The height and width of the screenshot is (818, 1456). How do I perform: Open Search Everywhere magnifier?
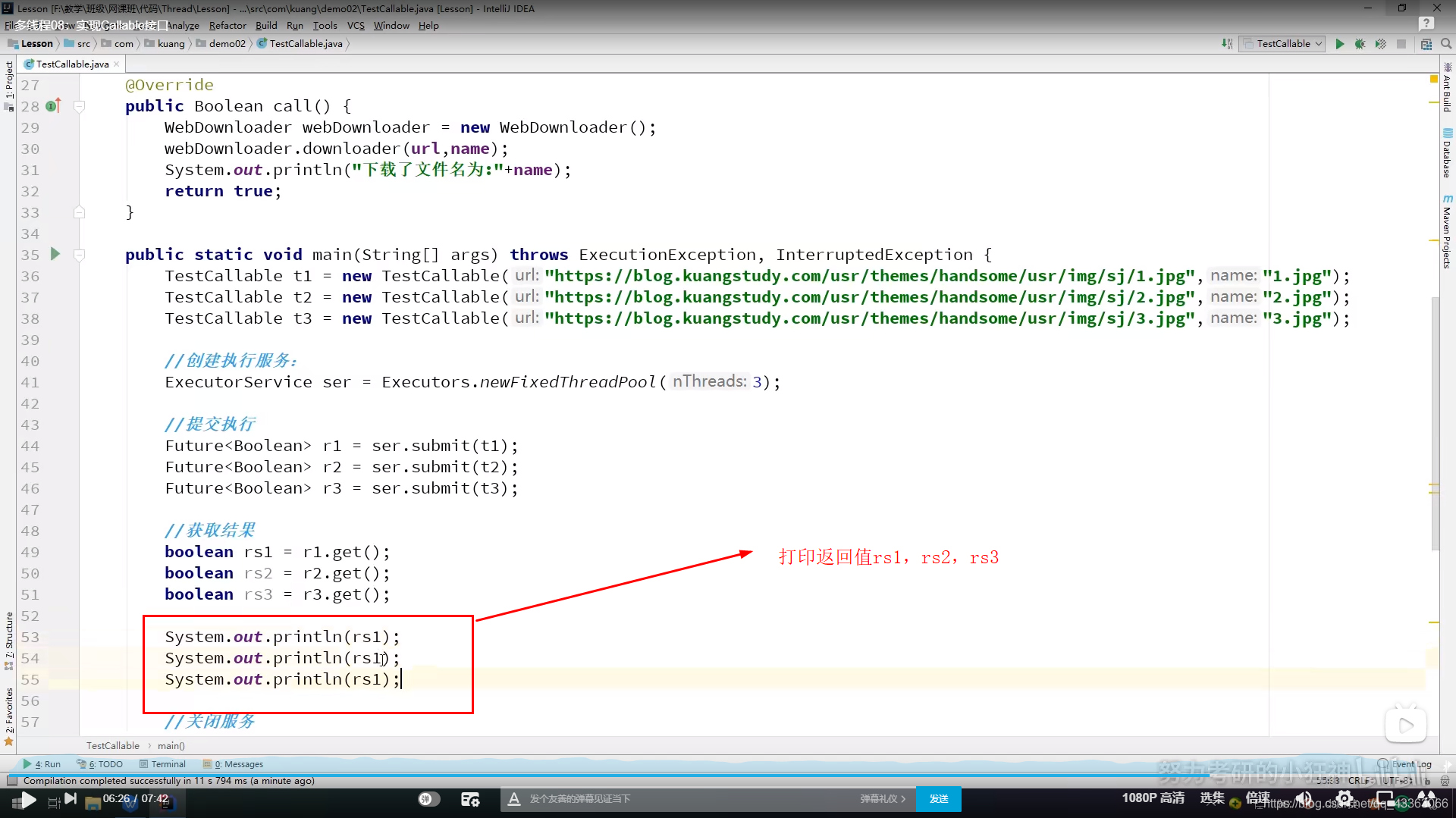(x=1446, y=44)
